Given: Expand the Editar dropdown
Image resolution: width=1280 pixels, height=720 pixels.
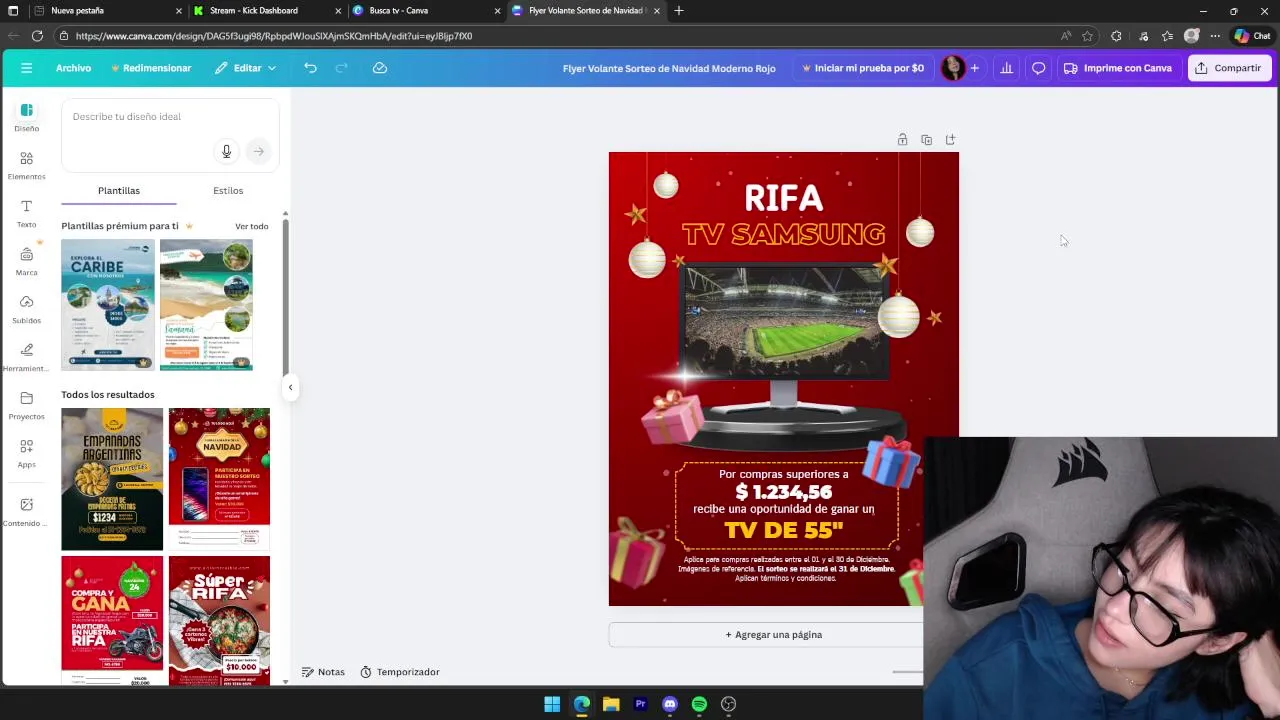Looking at the screenshot, I should click(245, 68).
